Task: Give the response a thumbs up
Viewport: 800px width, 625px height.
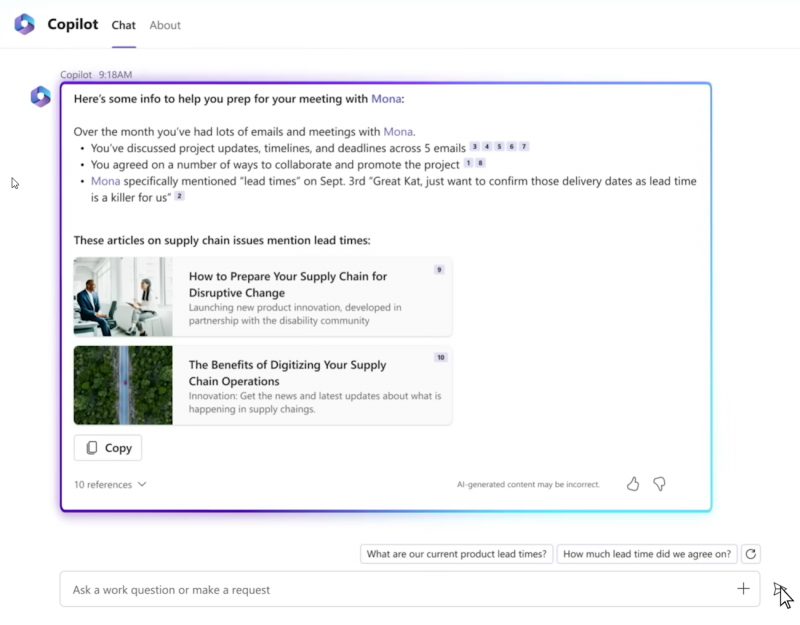Action: [633, 483]
